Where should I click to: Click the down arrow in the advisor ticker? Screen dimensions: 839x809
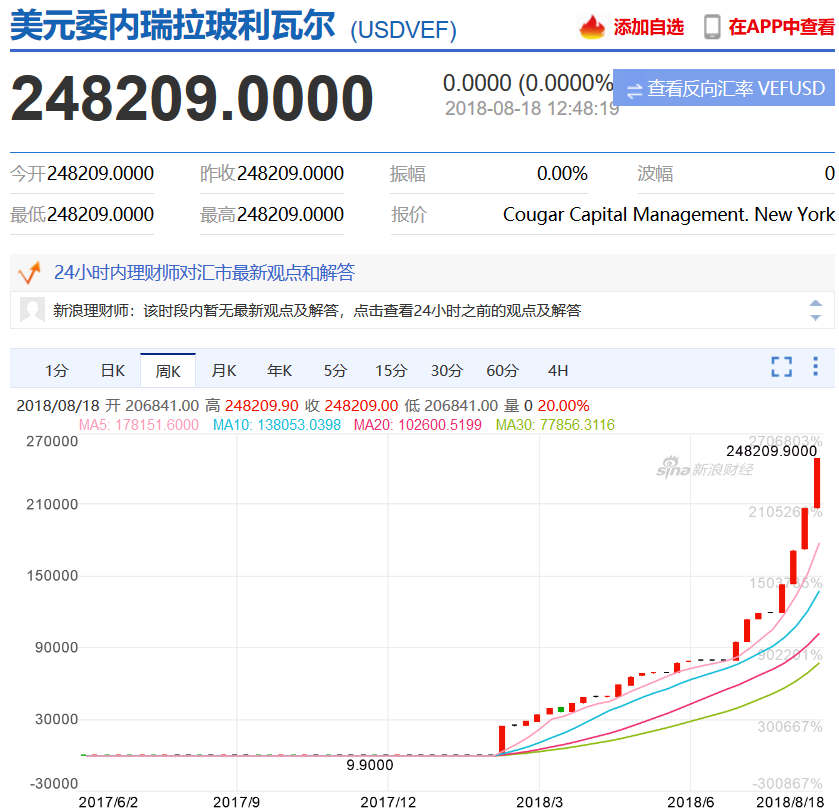pyautogui.click(x=815, y=318)
